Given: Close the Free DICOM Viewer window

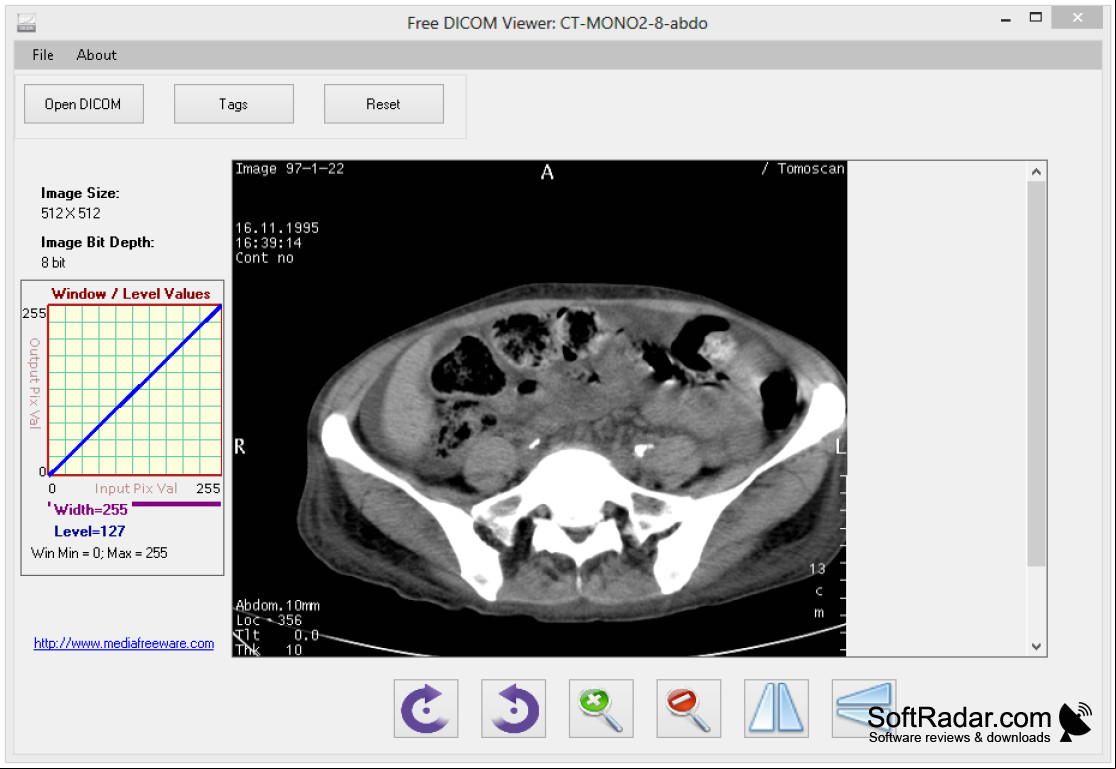Looking at the screenshot, I should point(1077,18).
